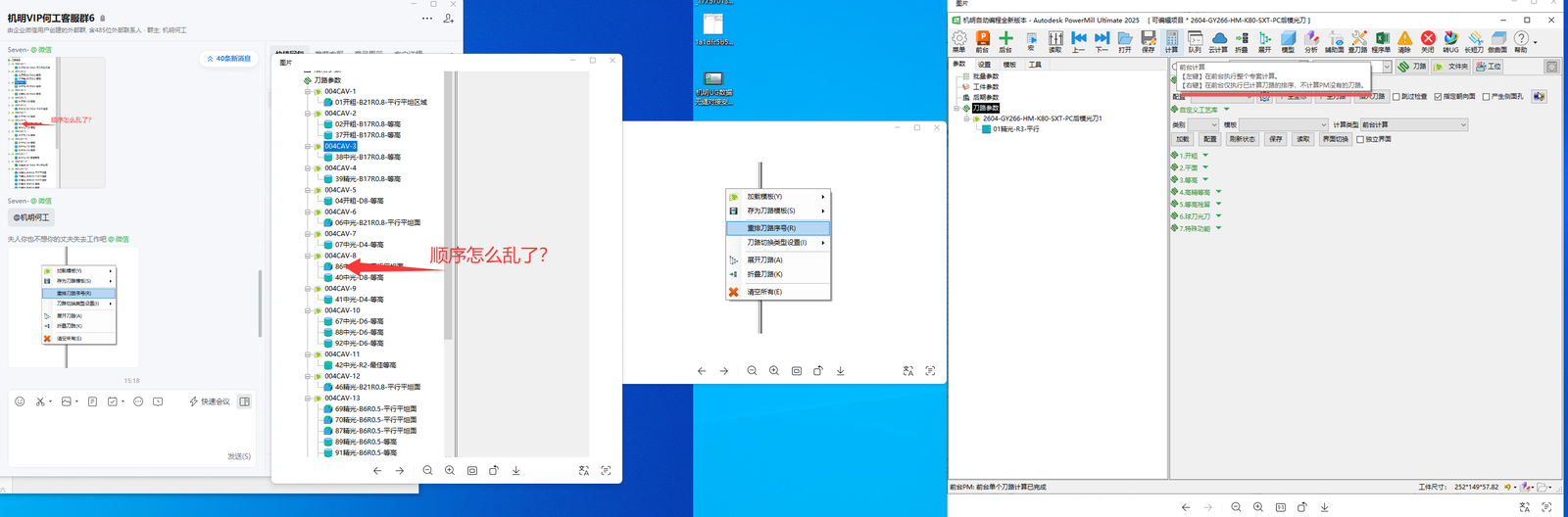Expand the 4.高精等高 section
This screenshot has height=517, width=1568.
pyautogui.click(x=1218, y=192)
